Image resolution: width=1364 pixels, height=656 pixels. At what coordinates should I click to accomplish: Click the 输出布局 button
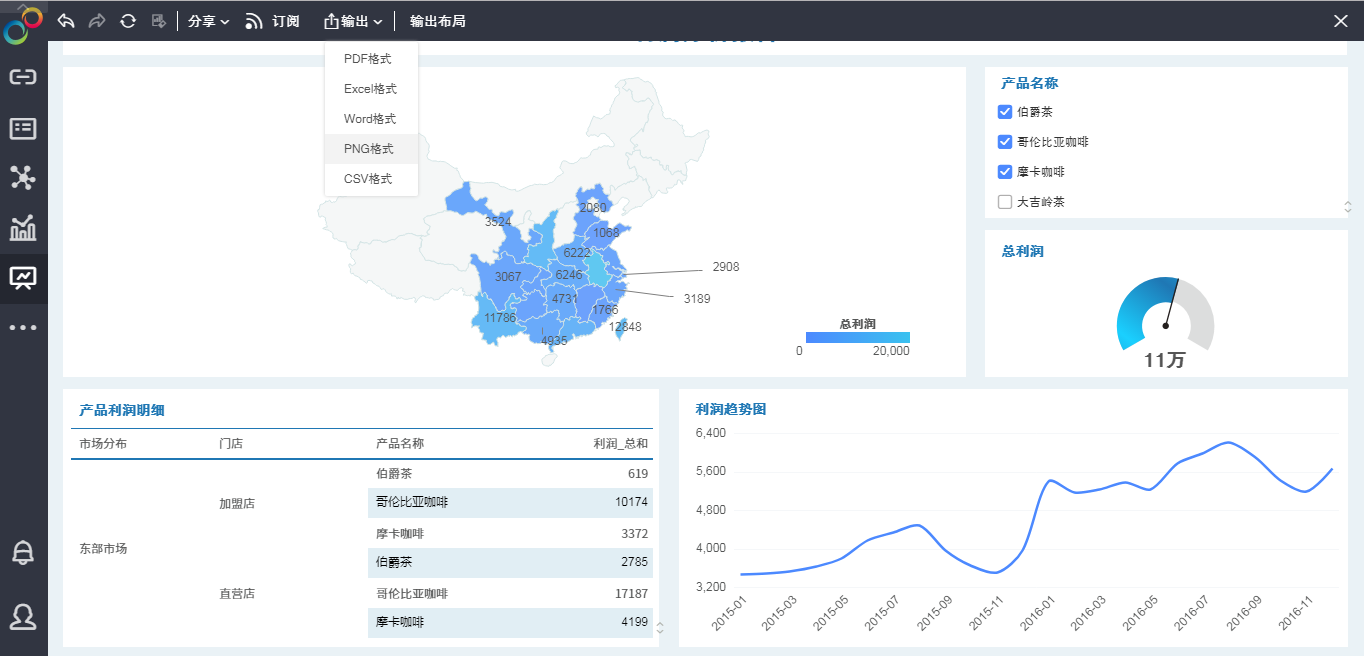[439, 20]
